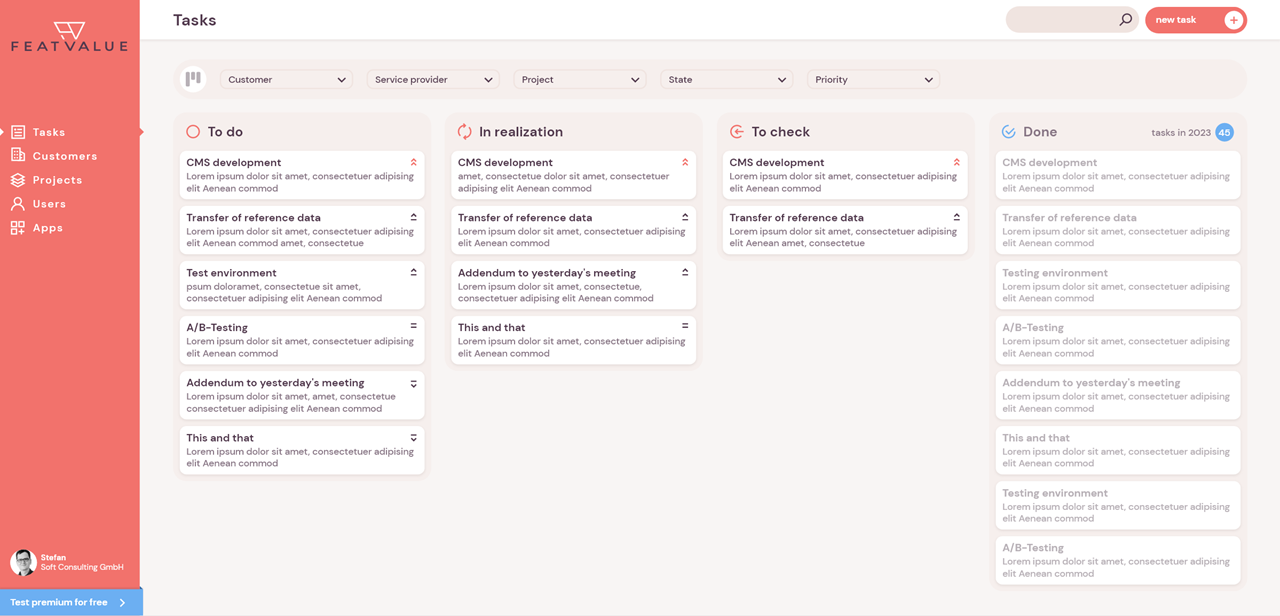Open the Customer filter dropdown
The height and width of the screenshot is (616, 1280).
(x=286, y=80)
